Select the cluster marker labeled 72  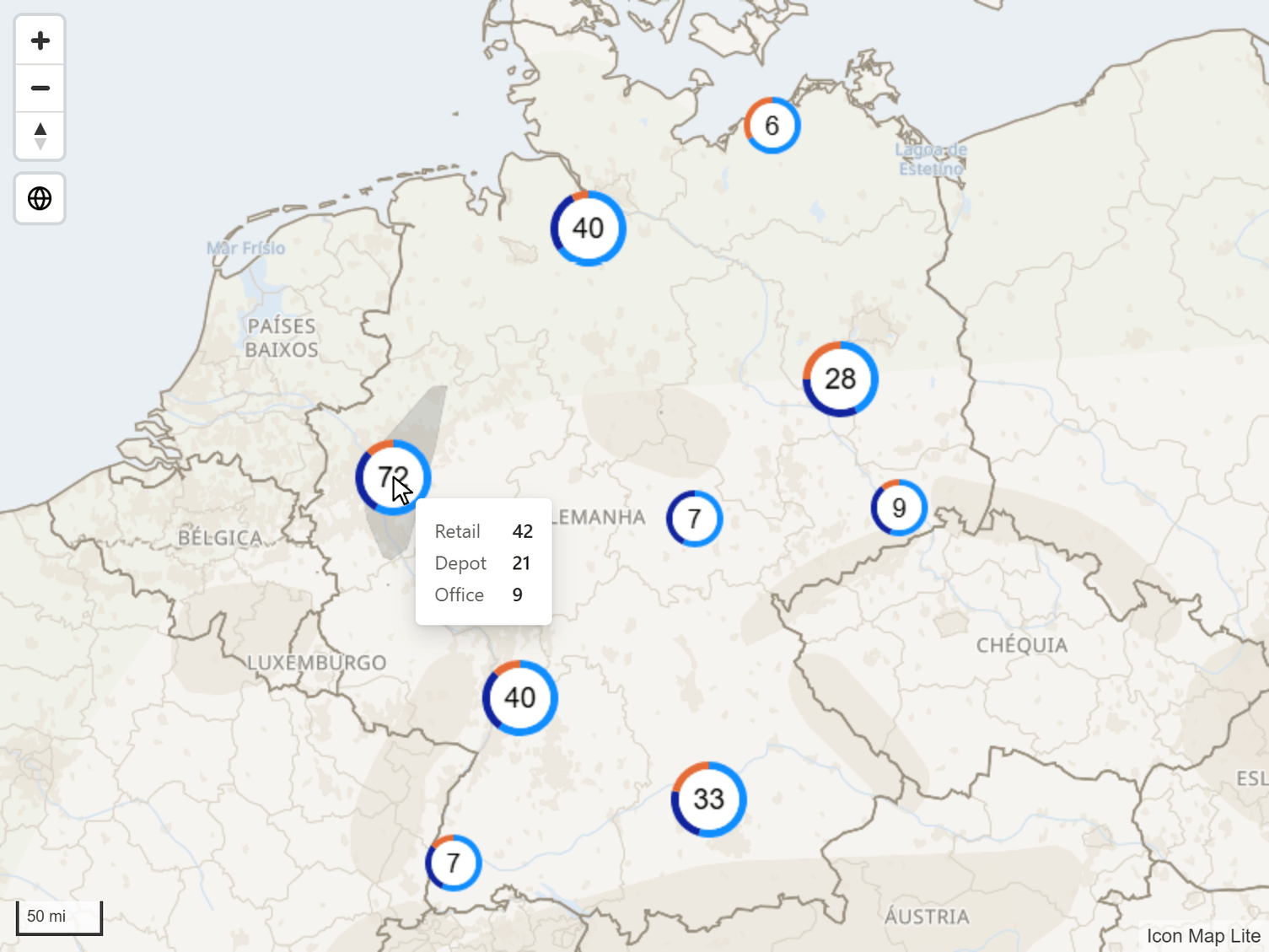[393, 477]
